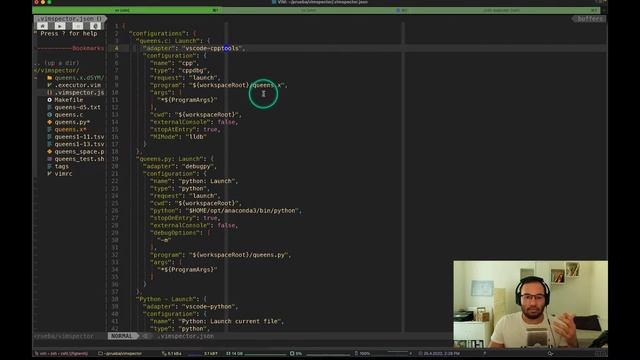Viewport: 640px width, 360px height.
Task: Click the buffers label at top right
Action: pyautogui.click(x=590, y=19)
